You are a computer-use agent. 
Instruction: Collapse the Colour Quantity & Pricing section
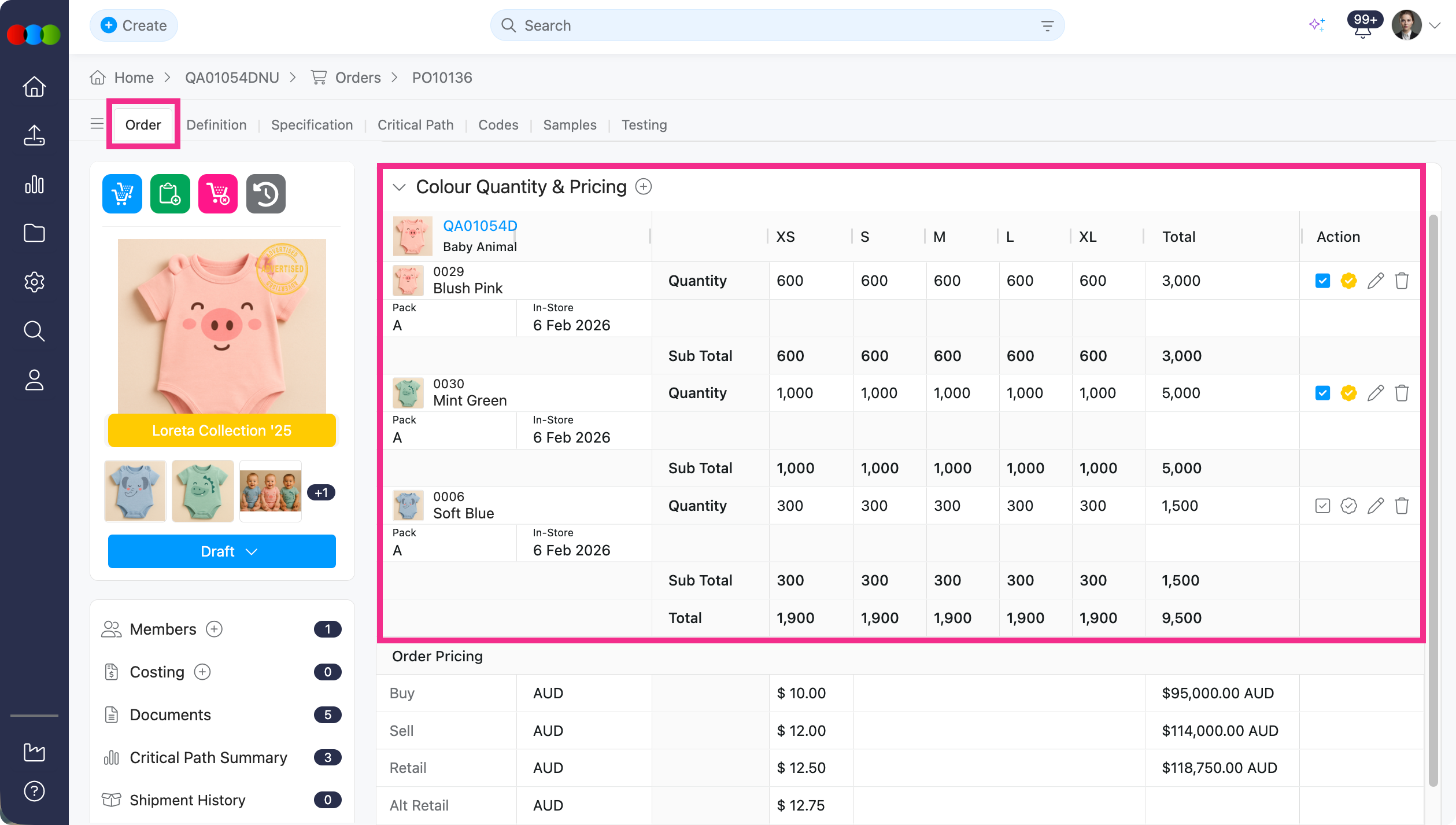coord(398,186)
